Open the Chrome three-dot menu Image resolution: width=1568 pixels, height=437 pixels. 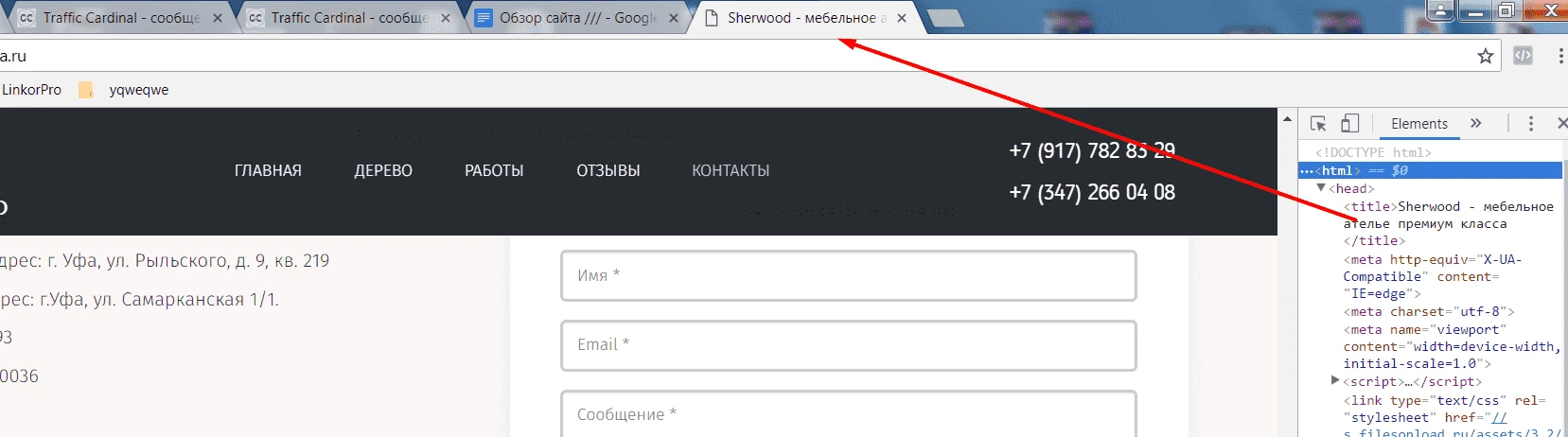point(1559,56)
